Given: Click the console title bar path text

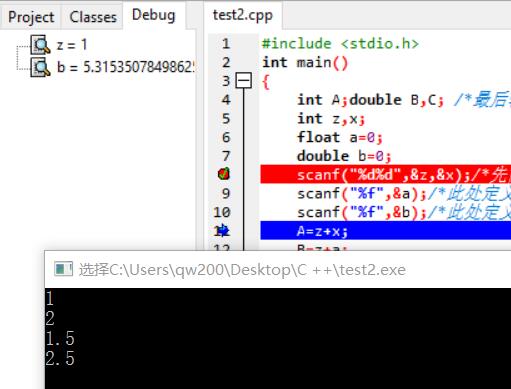Looking at the screenshot, I should [242, 269].
